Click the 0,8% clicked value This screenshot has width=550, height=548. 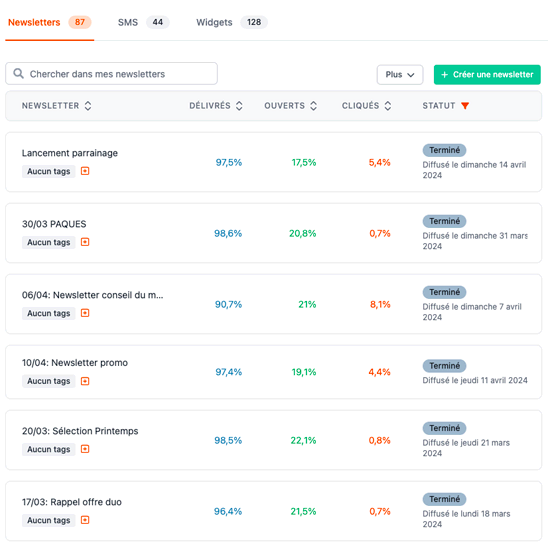[x=380, y=440]
